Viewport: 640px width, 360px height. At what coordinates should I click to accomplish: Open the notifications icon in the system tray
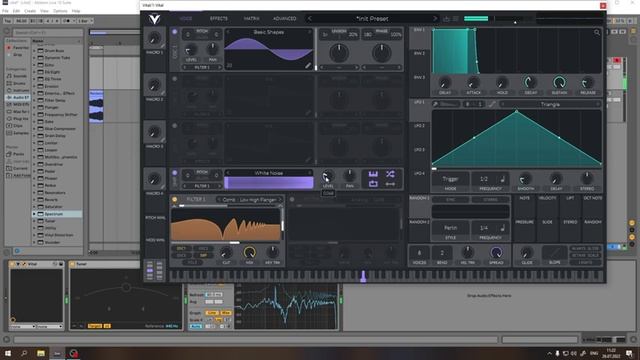pos(629,353)
